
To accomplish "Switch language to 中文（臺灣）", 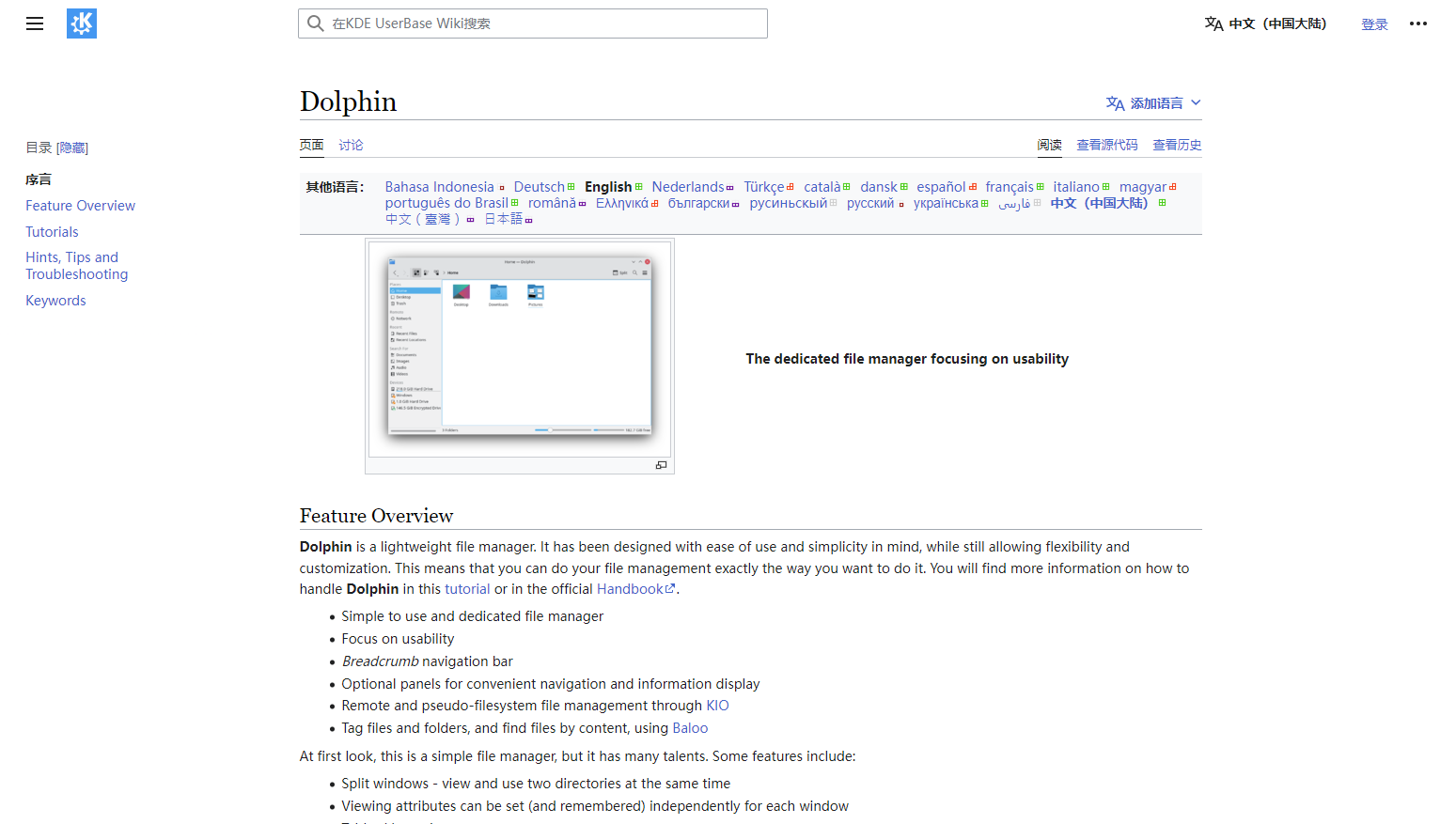I will (x=423, y=219).
